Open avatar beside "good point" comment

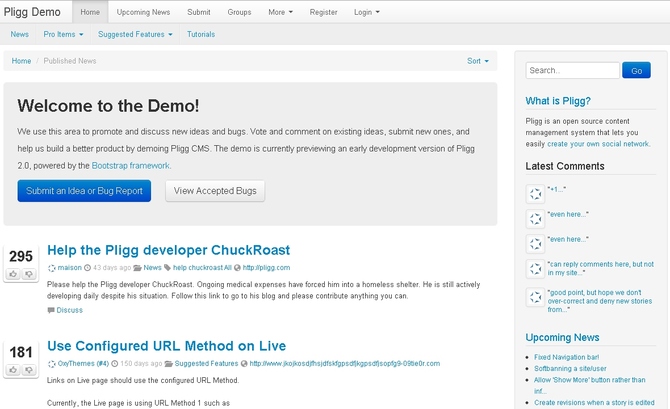click(535, 297)
